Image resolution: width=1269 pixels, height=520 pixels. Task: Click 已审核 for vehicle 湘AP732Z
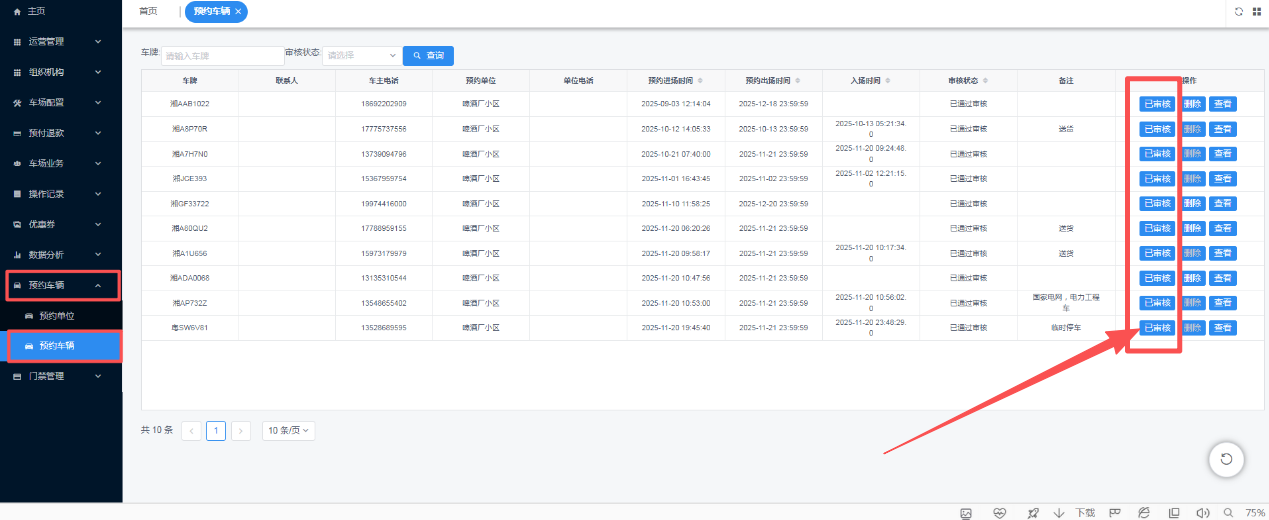(x=1157, y=303)
